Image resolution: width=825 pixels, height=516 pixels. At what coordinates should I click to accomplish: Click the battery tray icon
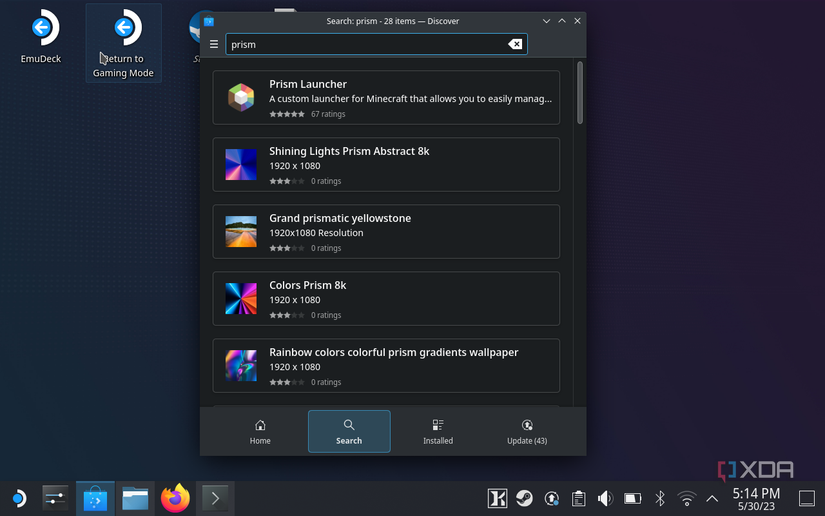click(632, 498)
